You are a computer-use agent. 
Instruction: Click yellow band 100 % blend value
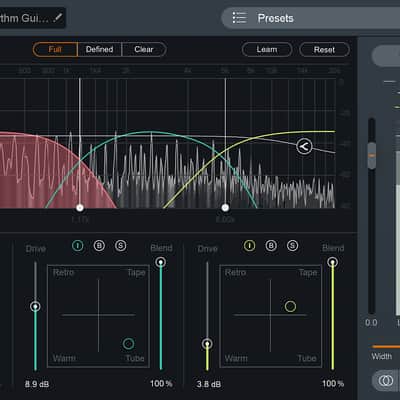pos(333,384)
